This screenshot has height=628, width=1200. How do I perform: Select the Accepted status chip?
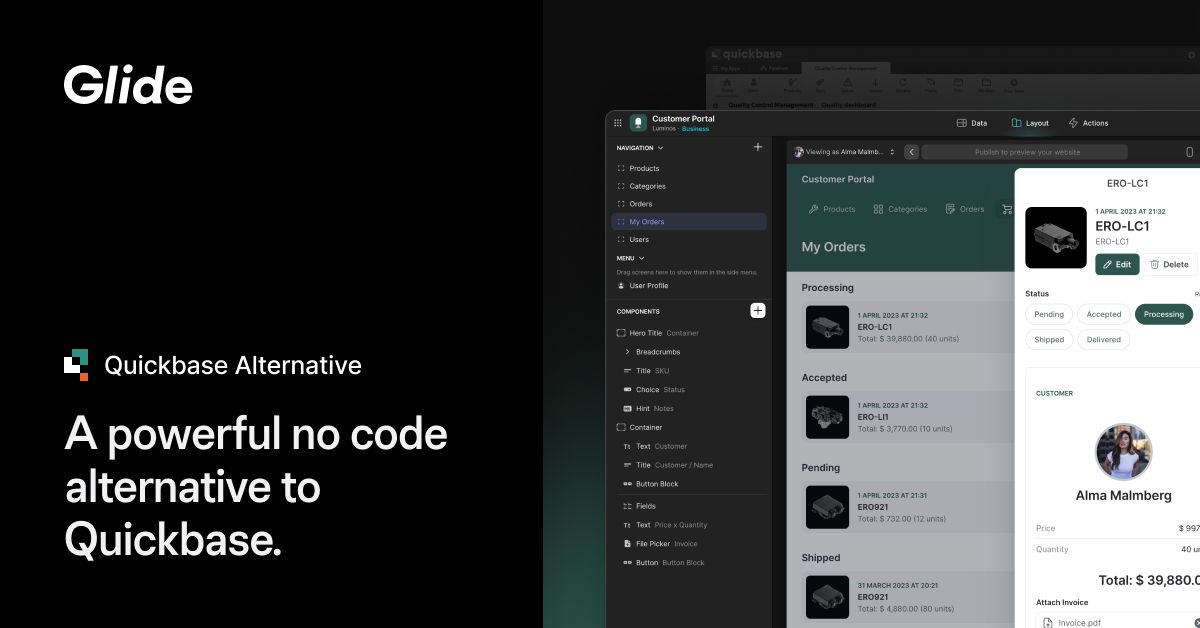coord(1104,314)
